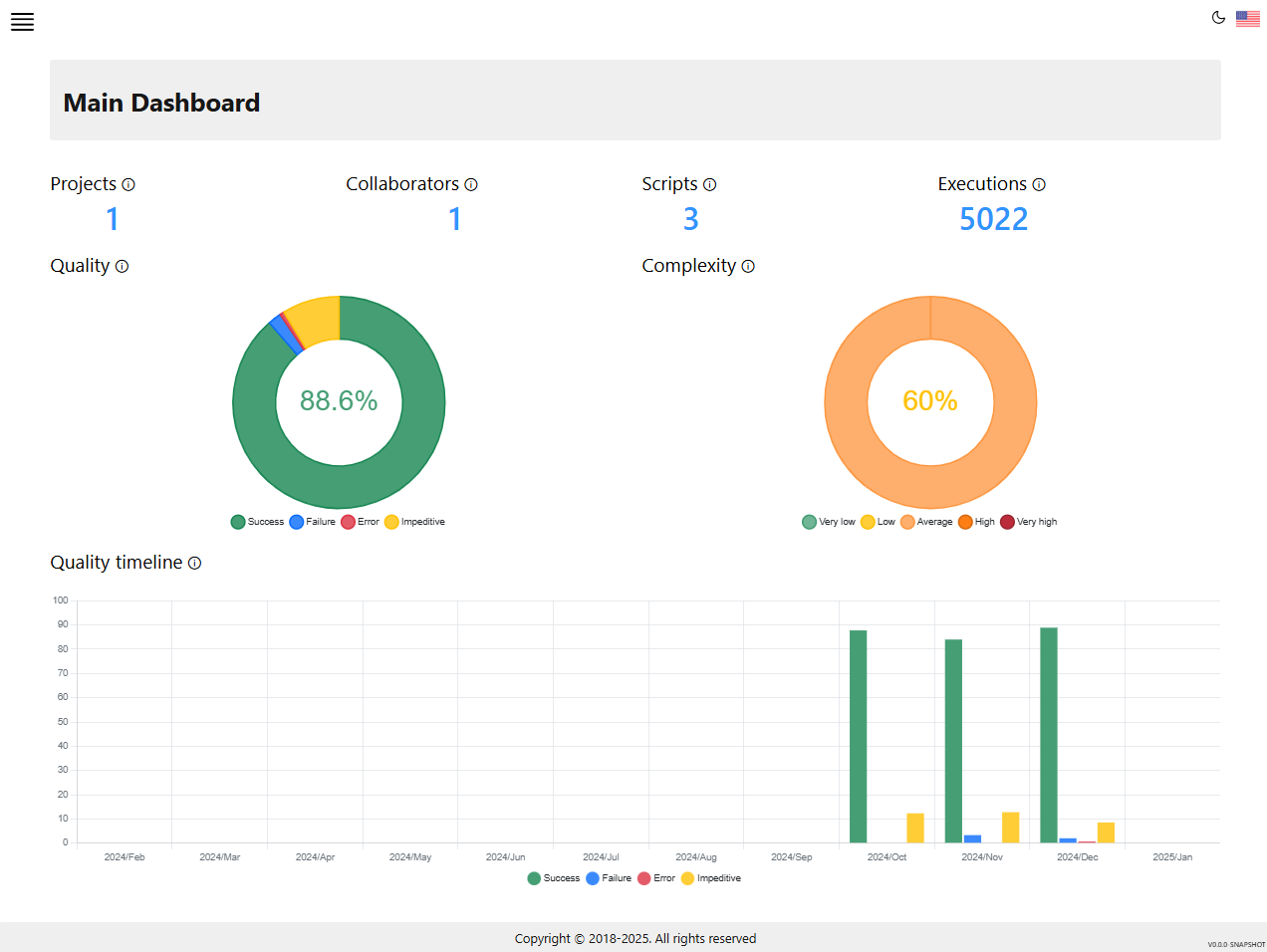Click the Quality timeline info icon

tap(194, 563)
